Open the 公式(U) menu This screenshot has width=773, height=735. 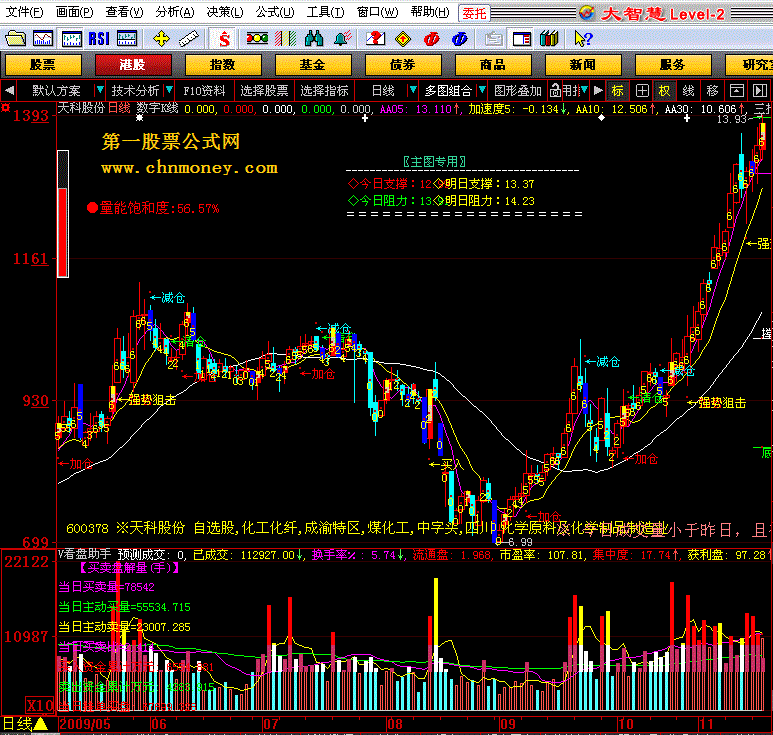click(x=275, y=12)
